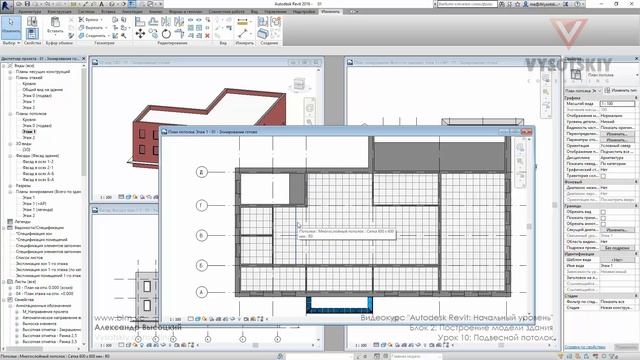640x360 pixels.
Task: Select the Align tool in Modify panel
Action: [140, 22]
